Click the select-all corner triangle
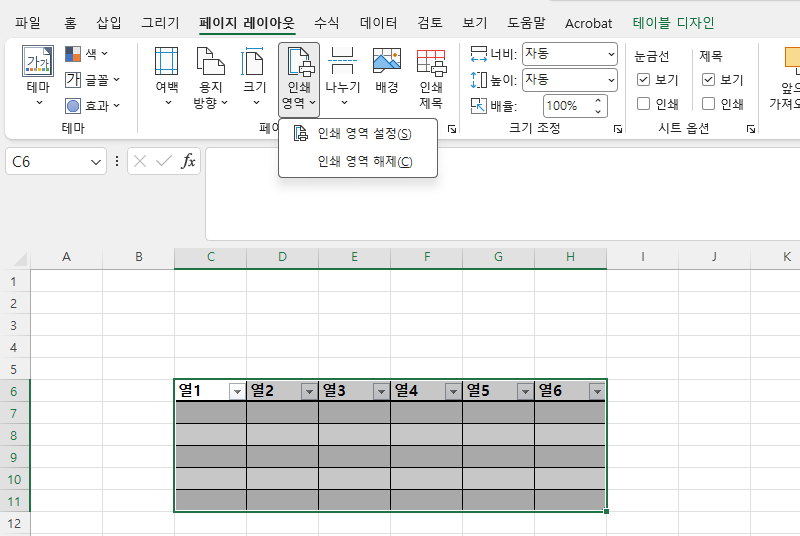This screenshot has height=536, width=800. (x=19, y=259)
